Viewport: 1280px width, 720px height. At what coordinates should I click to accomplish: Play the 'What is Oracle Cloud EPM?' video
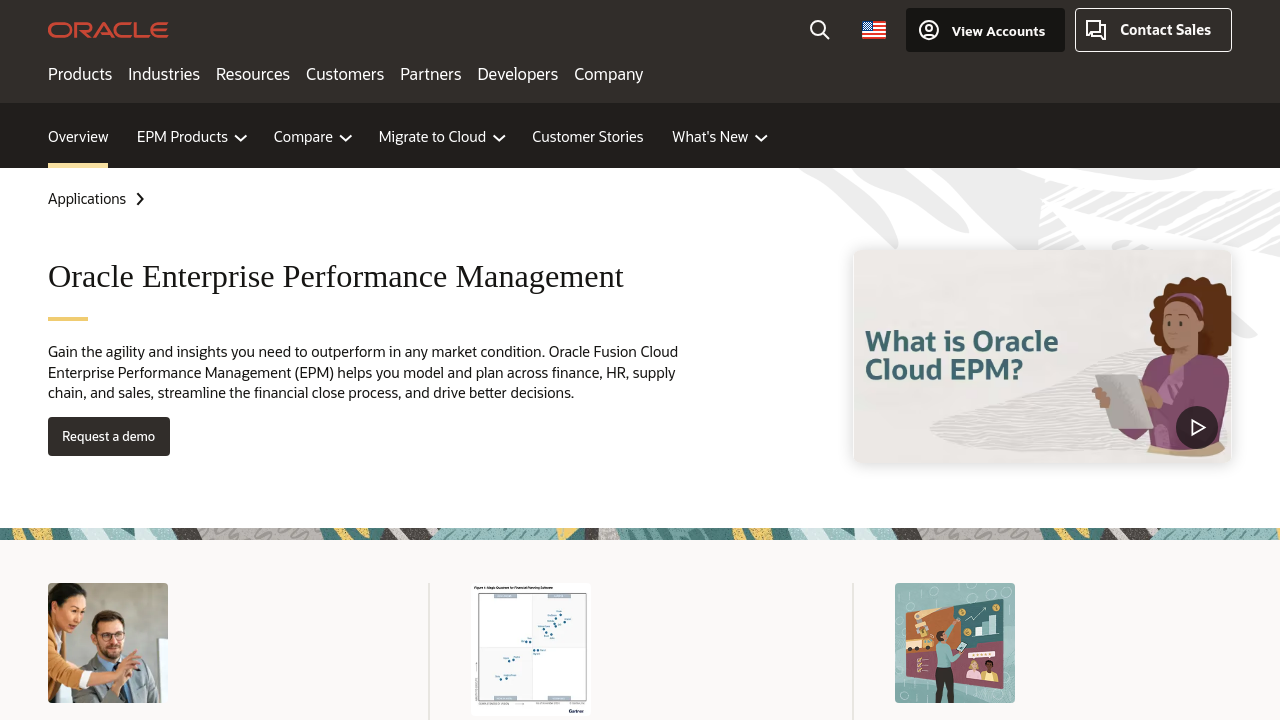coord(1197,427)
